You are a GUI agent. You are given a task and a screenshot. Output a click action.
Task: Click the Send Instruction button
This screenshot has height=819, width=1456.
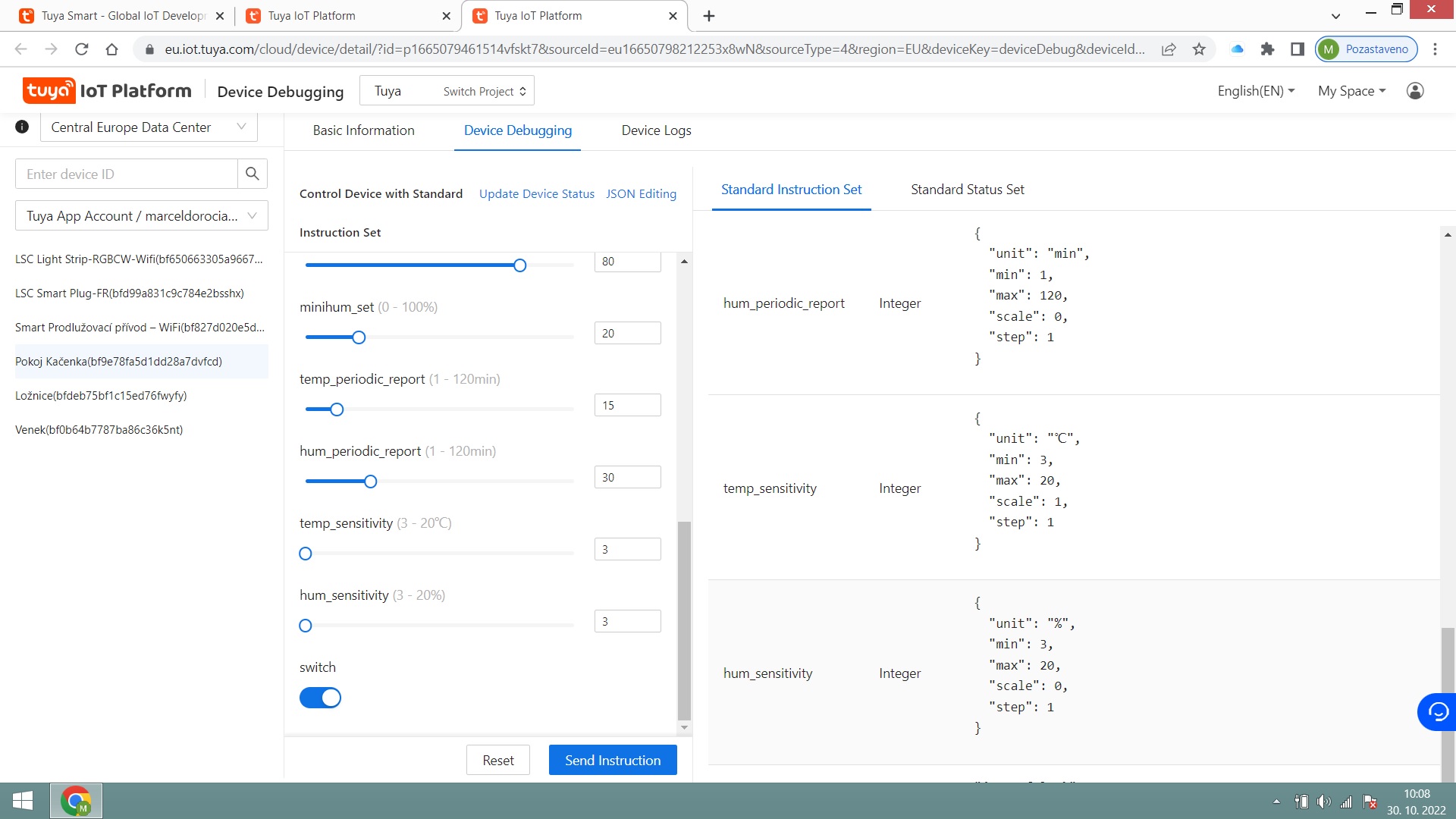612,760
